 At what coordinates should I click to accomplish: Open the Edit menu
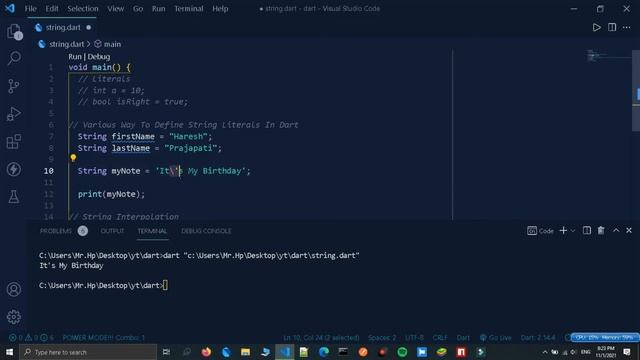[51, 9]
